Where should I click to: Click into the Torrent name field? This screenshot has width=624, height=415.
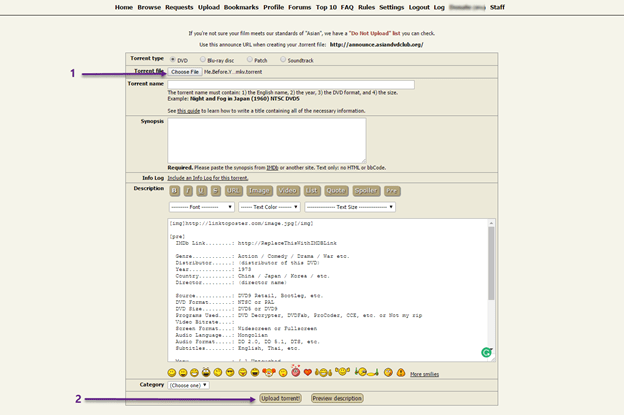pos(290,84)
